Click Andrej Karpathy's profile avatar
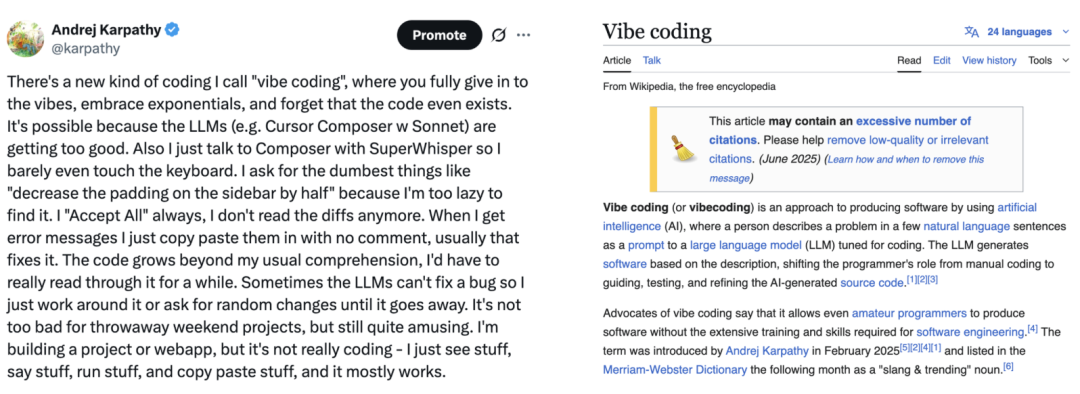The image size is (1080, 394). [x=25, y=39]
